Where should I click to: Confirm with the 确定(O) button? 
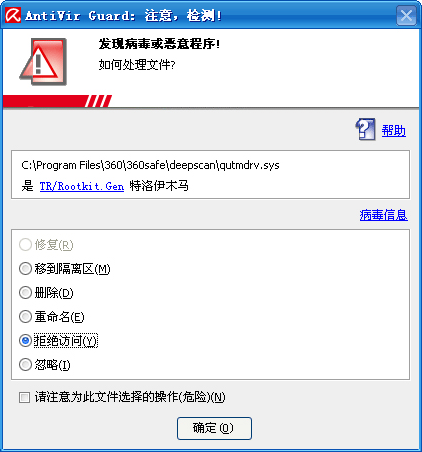214,428
